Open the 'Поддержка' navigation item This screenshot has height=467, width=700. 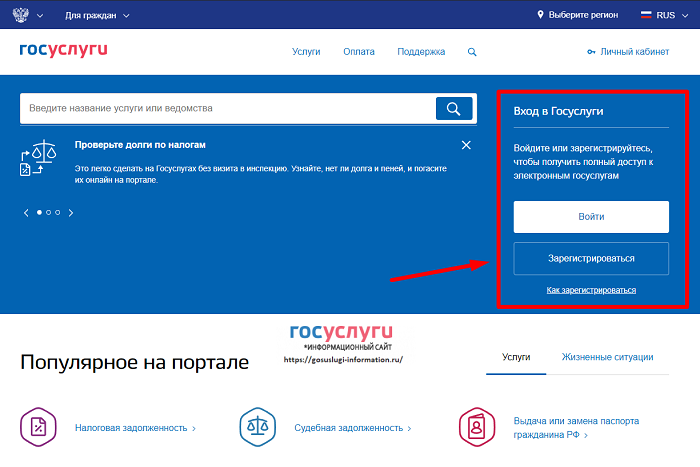pos(421,52)
